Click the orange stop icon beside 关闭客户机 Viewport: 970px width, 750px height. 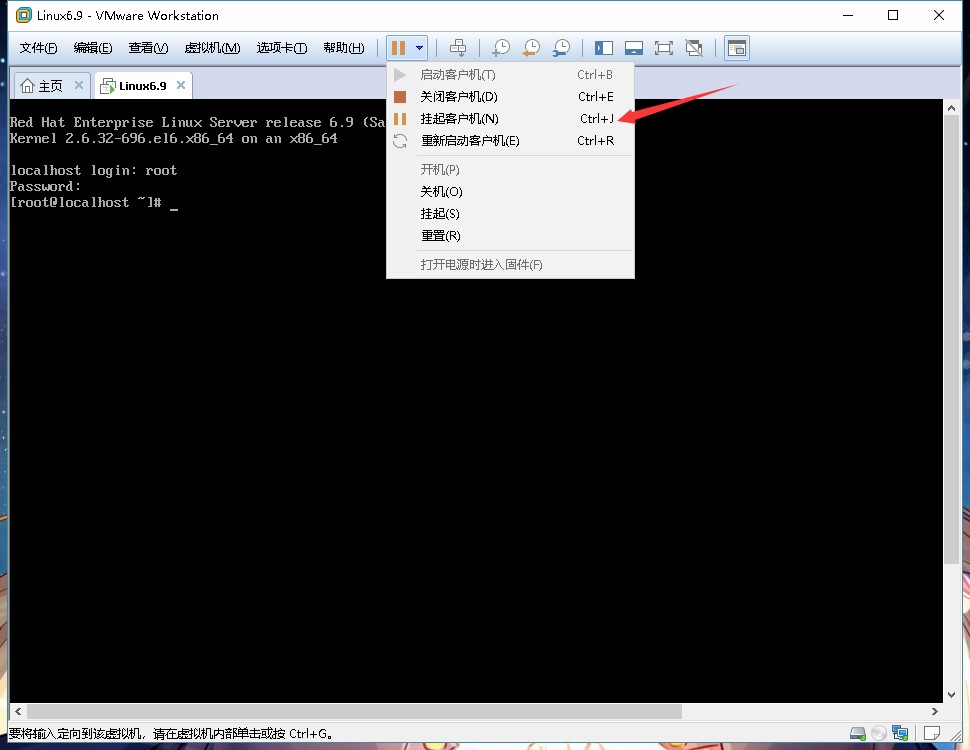400,97
